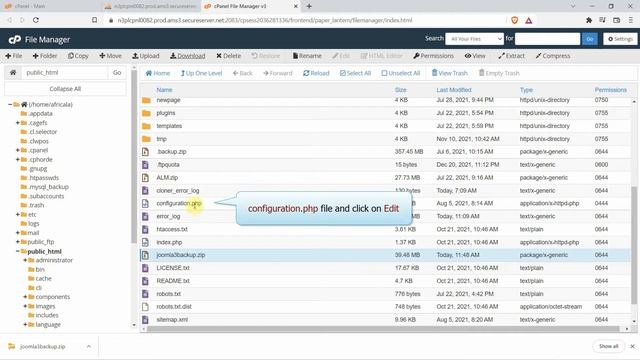This screenshot has height=360, width=640.
Task: Click Reload in the navigation bar
Action: point(316,73)
